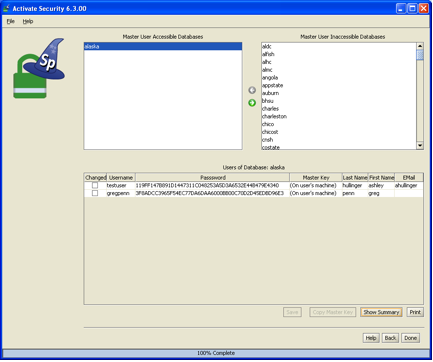
Task: Click the Changed column header
Action: [x=96, y=177]
